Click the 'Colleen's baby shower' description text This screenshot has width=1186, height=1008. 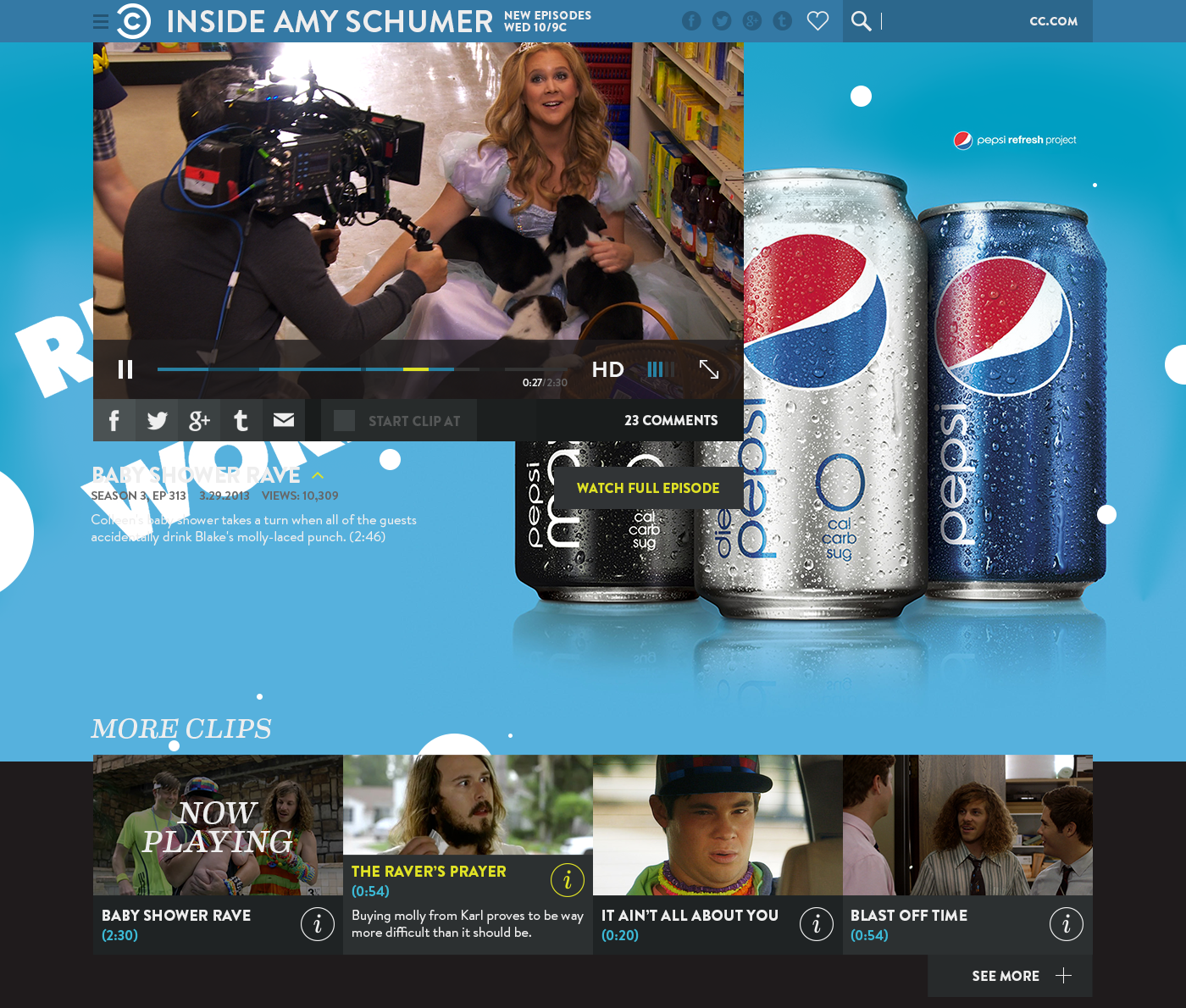point(254,529)
